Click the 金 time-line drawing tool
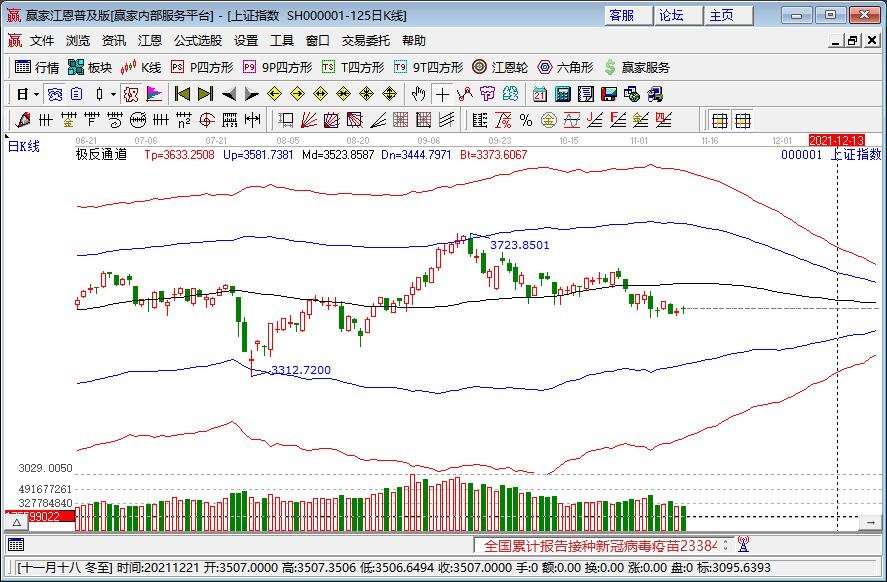 click(x=69, y=120)
